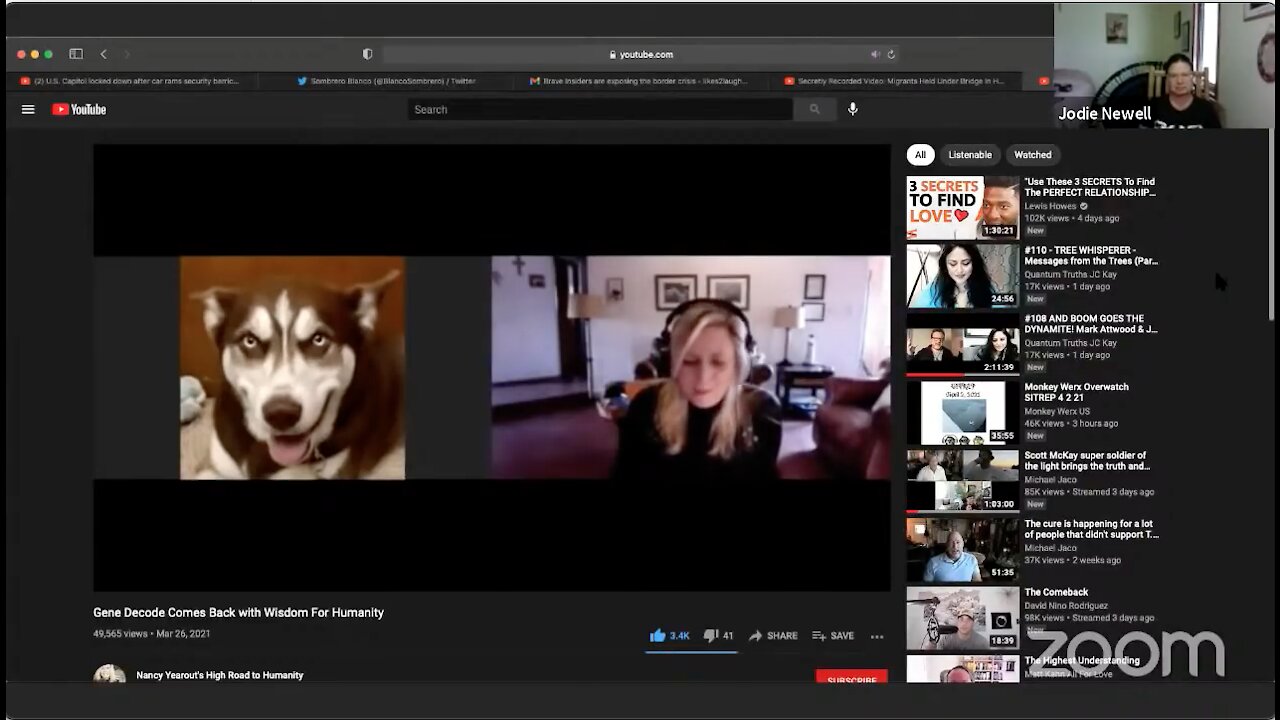Open the YouTube guide hamburger menu
The width and height of the screenshot is (1280, 720).
[x=28, y=110]
